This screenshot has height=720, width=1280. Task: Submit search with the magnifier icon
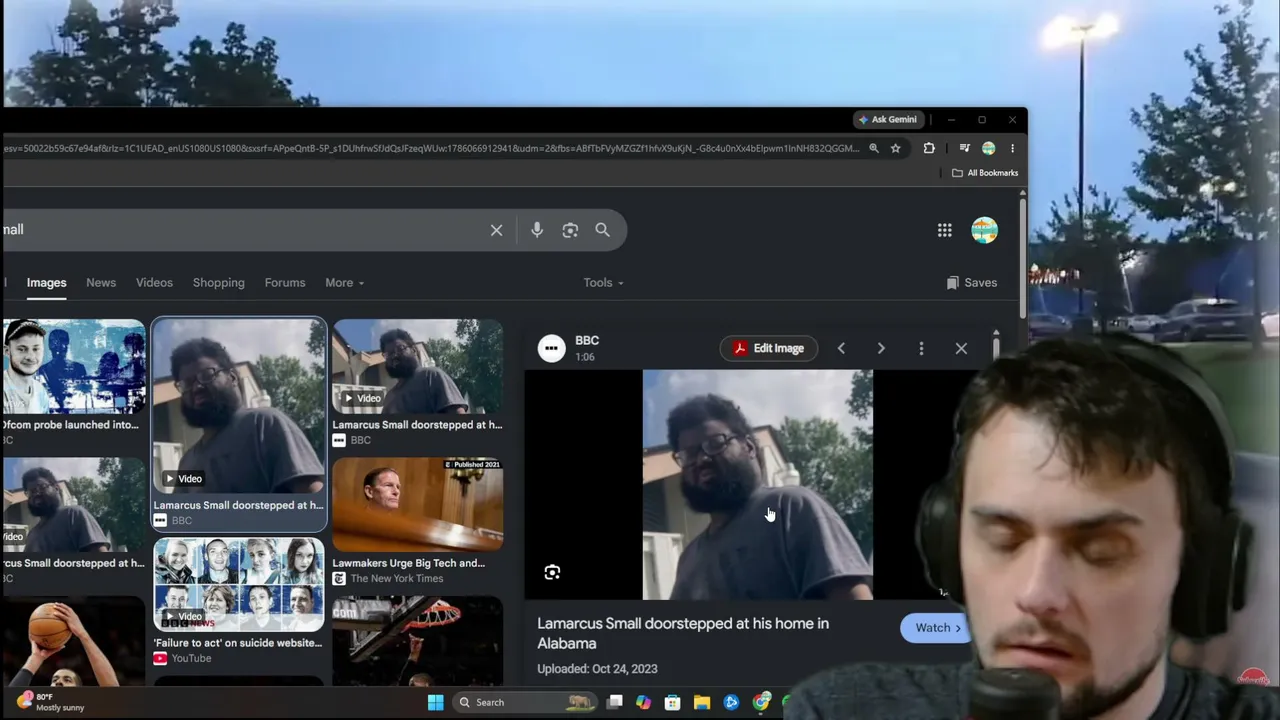tap(602, 230)
